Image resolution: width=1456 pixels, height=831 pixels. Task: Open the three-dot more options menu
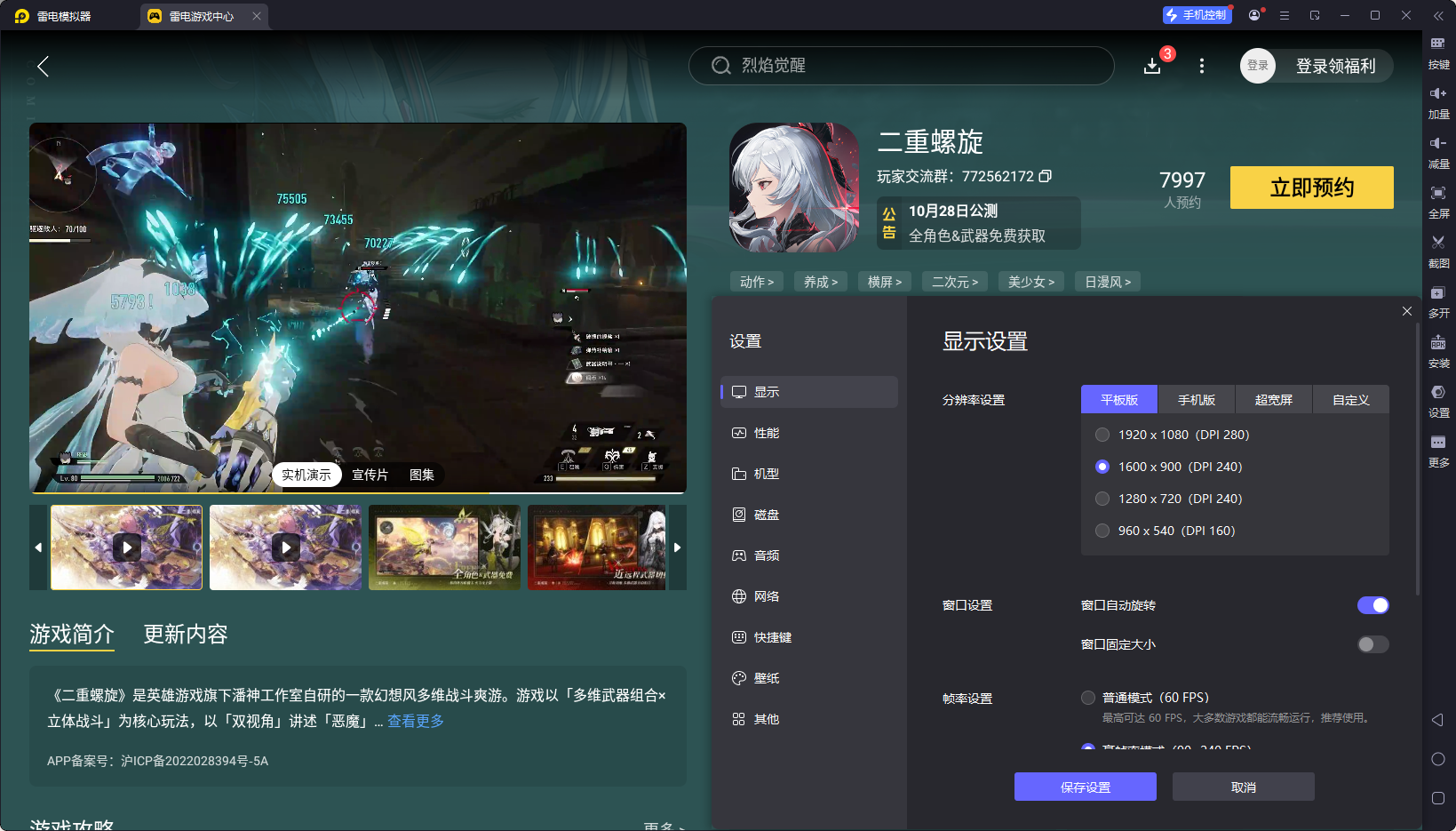pos(1201,65)
